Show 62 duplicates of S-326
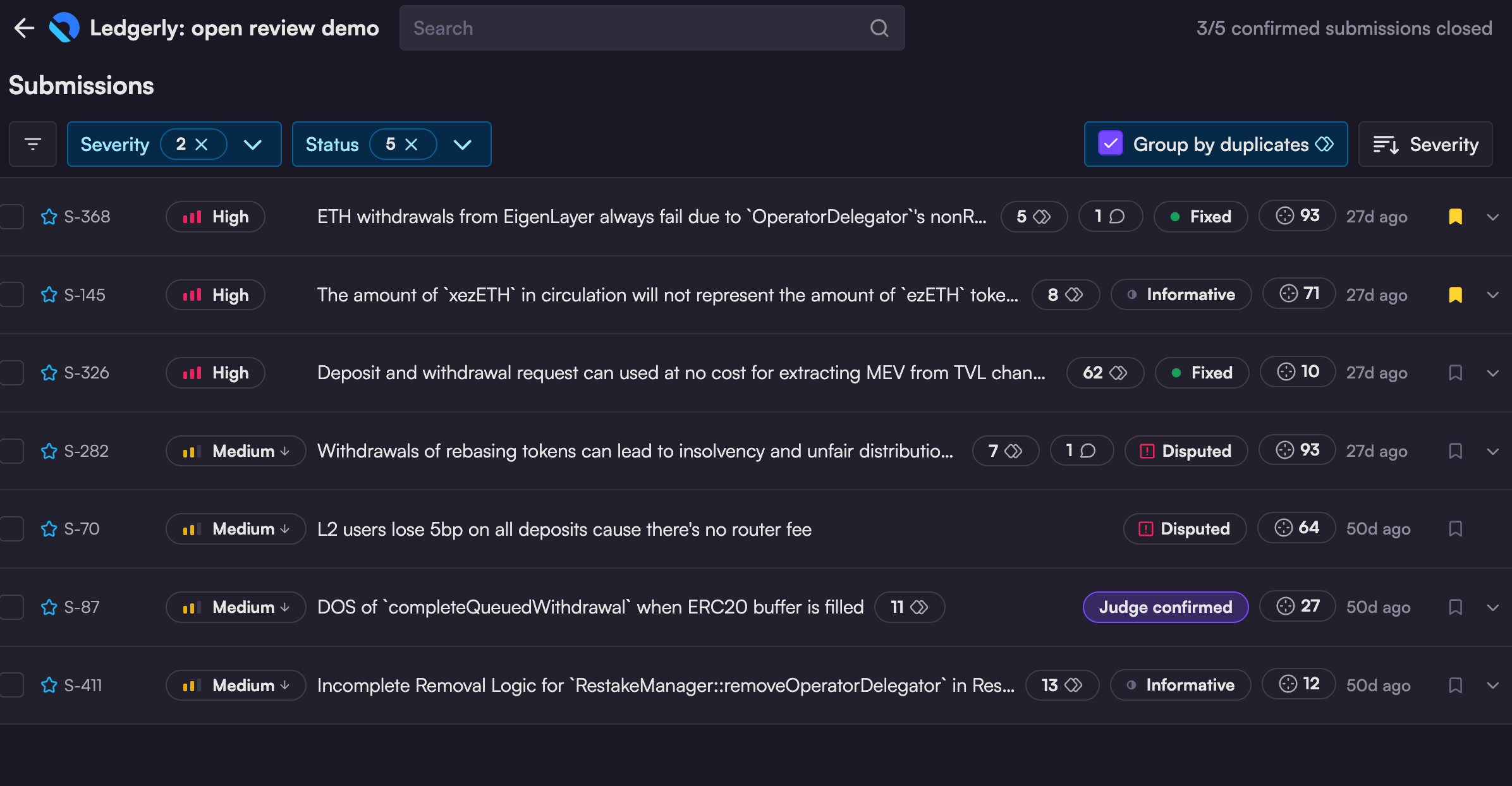Viewport: 1512px width, 786px height. [x=1105, y=373]
